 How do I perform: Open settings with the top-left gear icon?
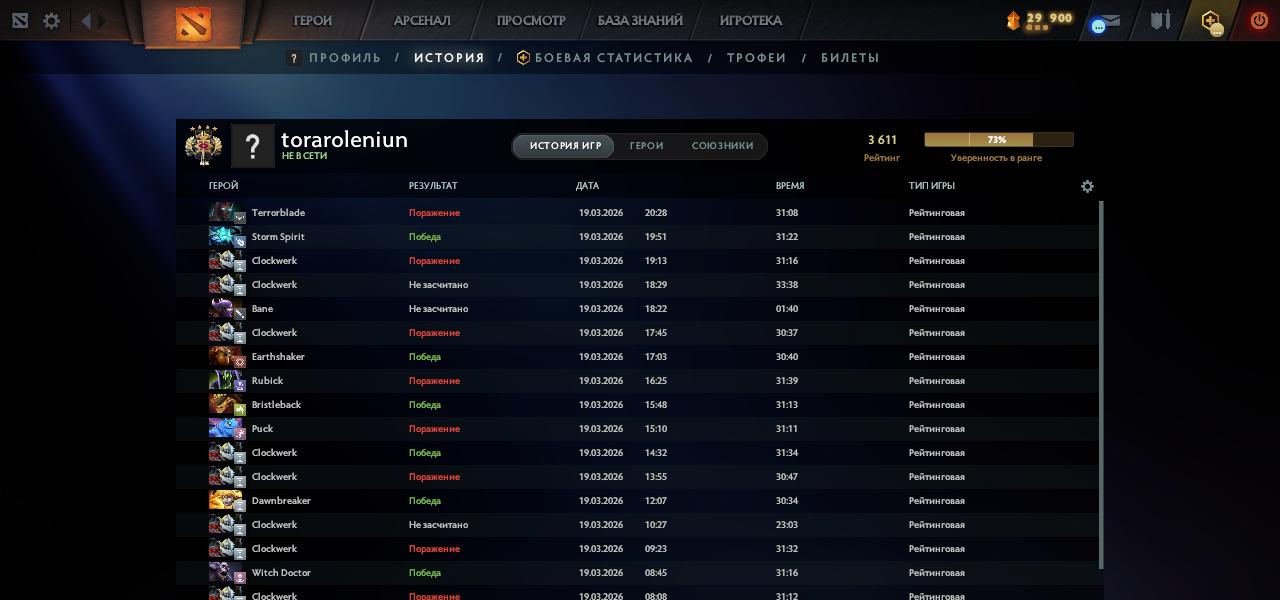pyautogui.click(x=51, y=20)
